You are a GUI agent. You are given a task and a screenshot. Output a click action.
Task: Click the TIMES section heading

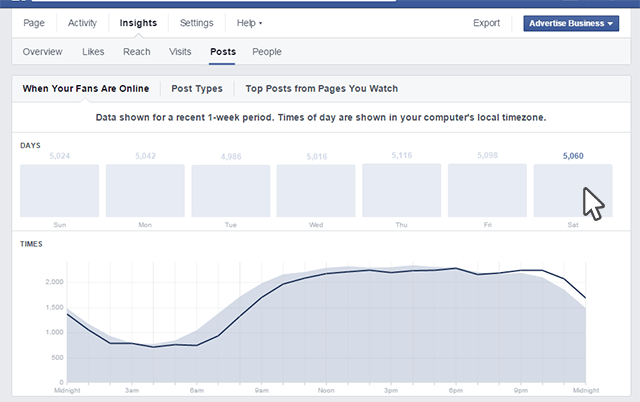31,244
